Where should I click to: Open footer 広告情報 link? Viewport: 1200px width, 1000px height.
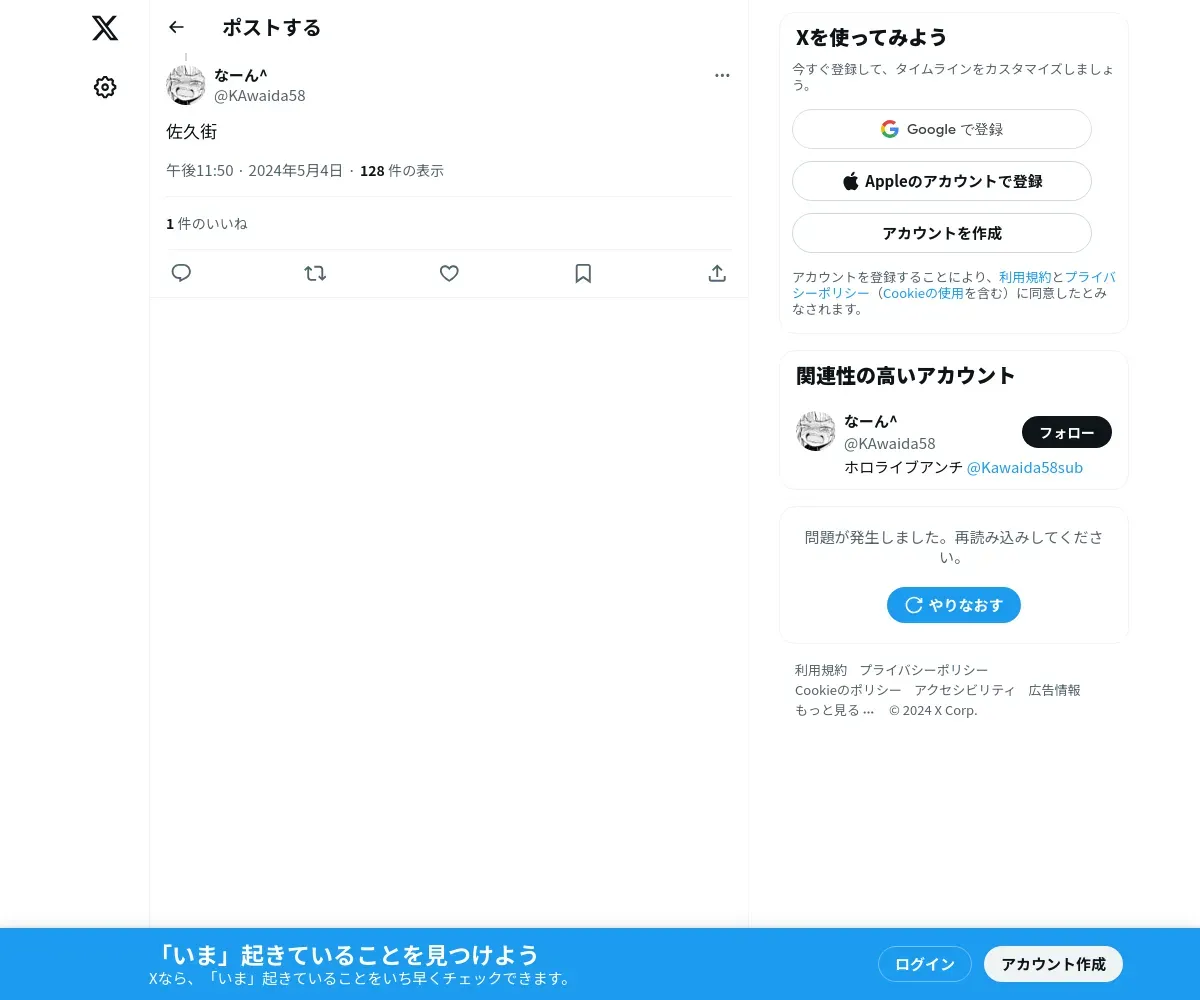tap(1055, 690)
